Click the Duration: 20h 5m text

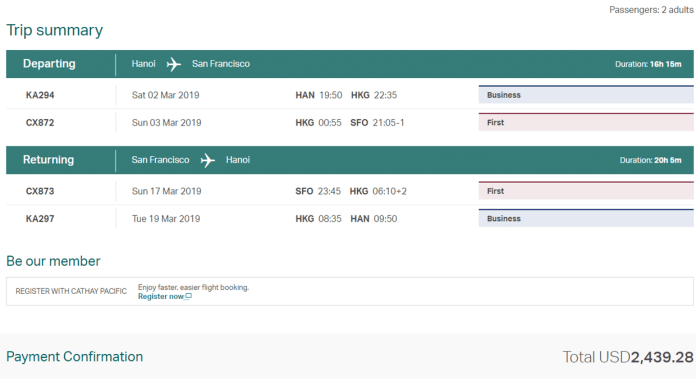point(650,160)
